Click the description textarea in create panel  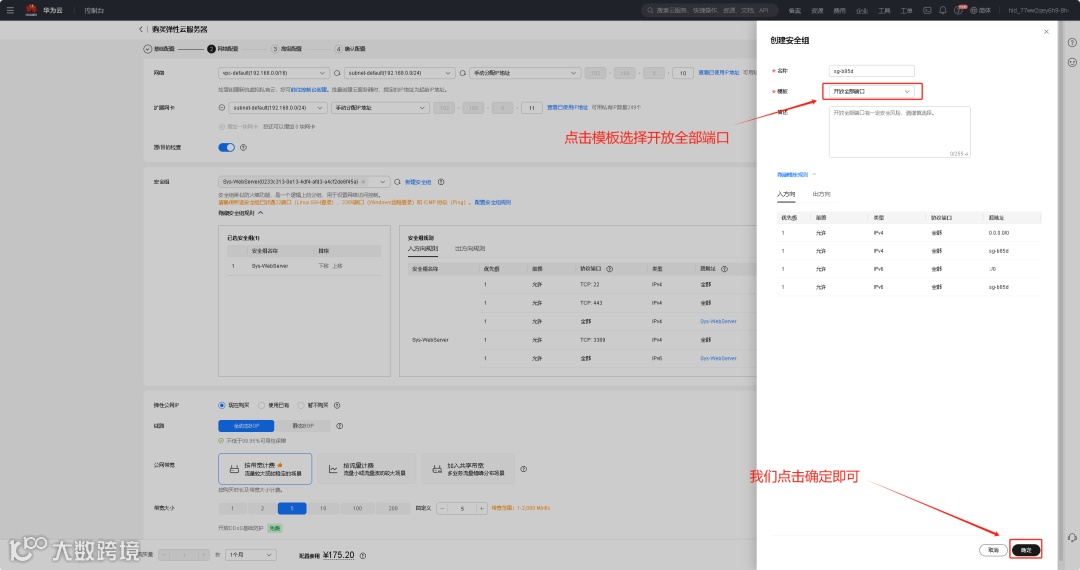coord(900,132)
